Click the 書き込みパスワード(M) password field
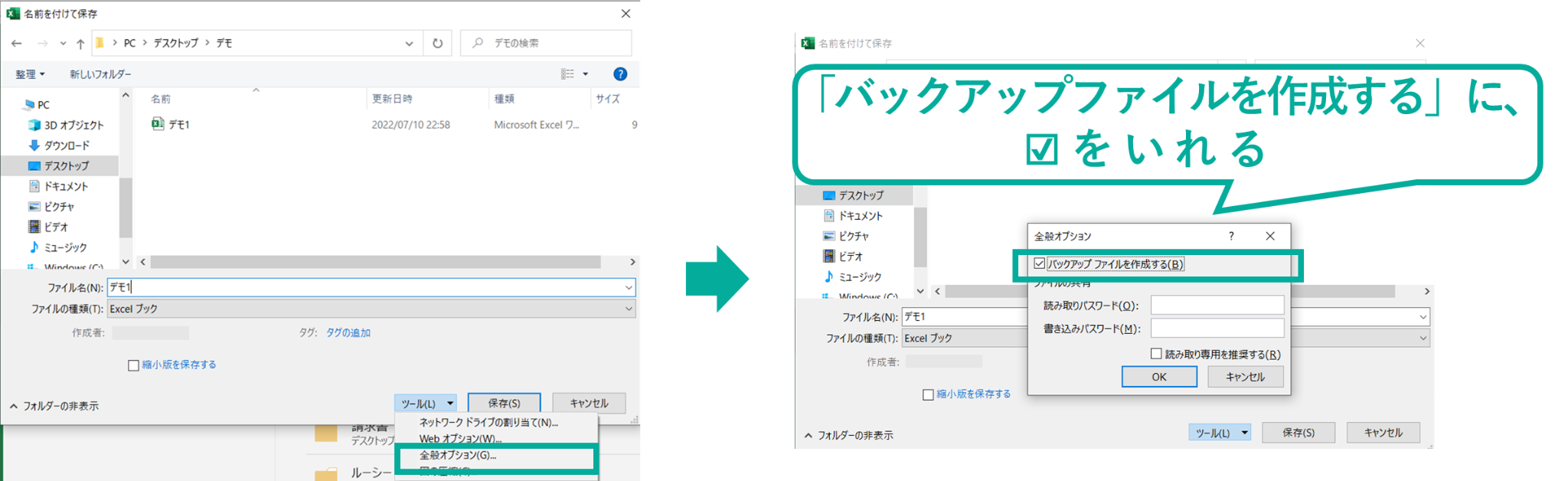The image size is (1568, 481). click(1217, 329)
